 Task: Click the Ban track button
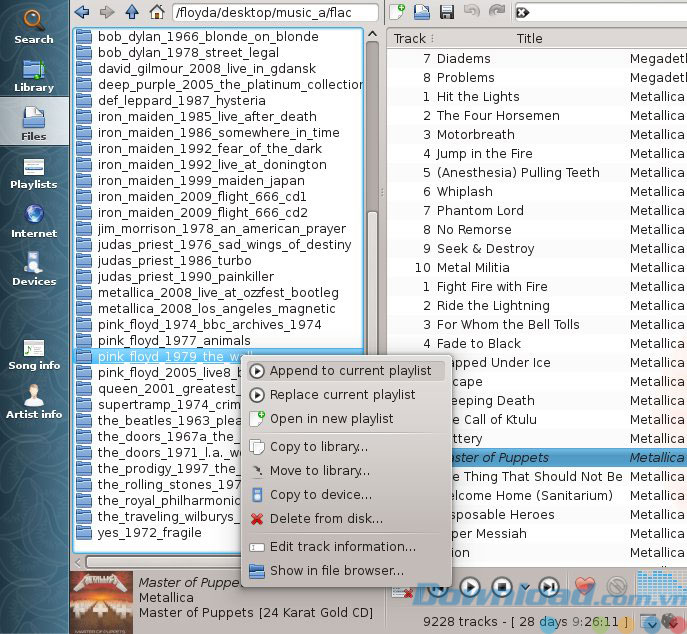(x=617, y=587)
